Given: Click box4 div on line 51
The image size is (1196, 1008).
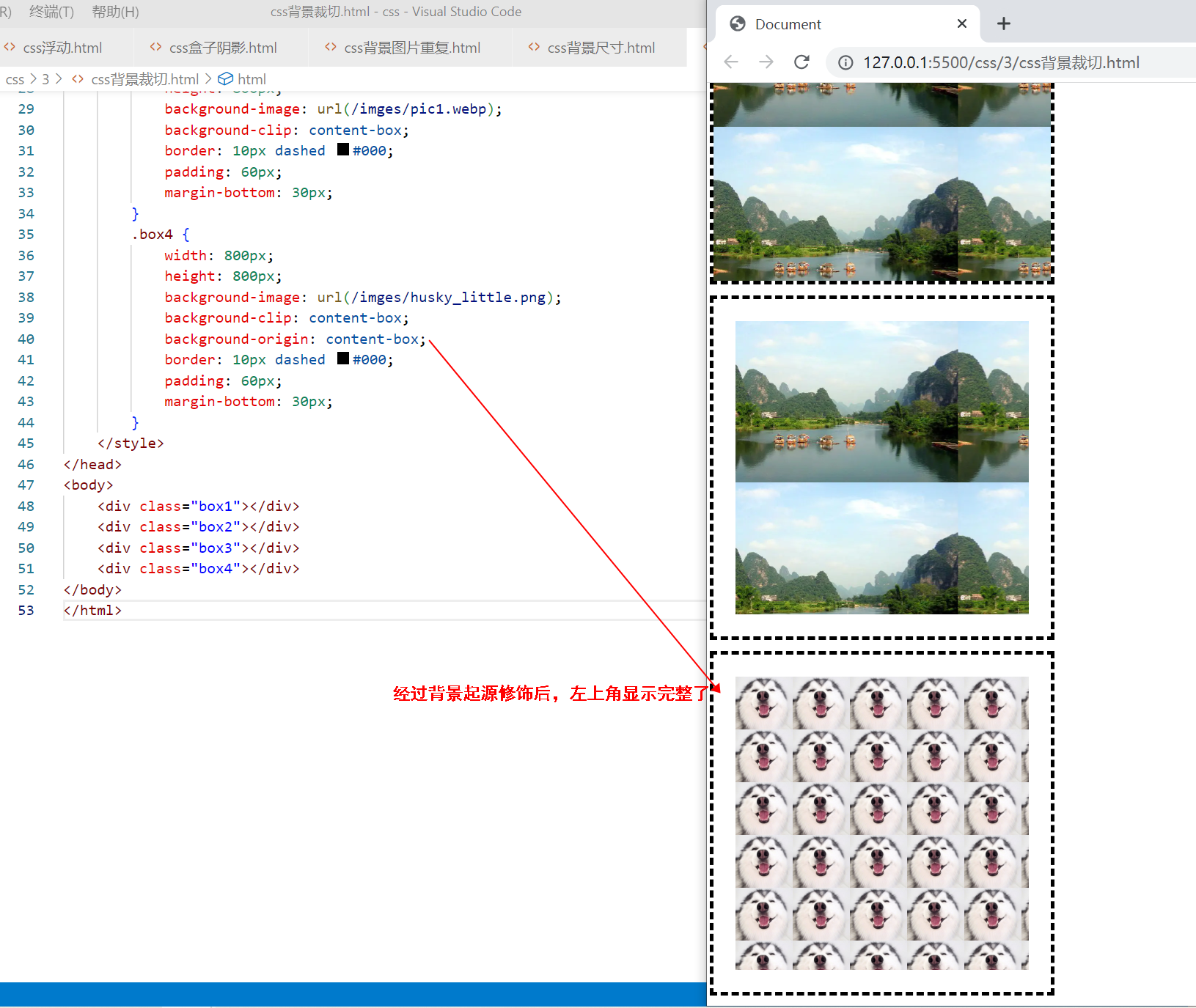Looking at the screenshot, I should [x=198, y=568].
